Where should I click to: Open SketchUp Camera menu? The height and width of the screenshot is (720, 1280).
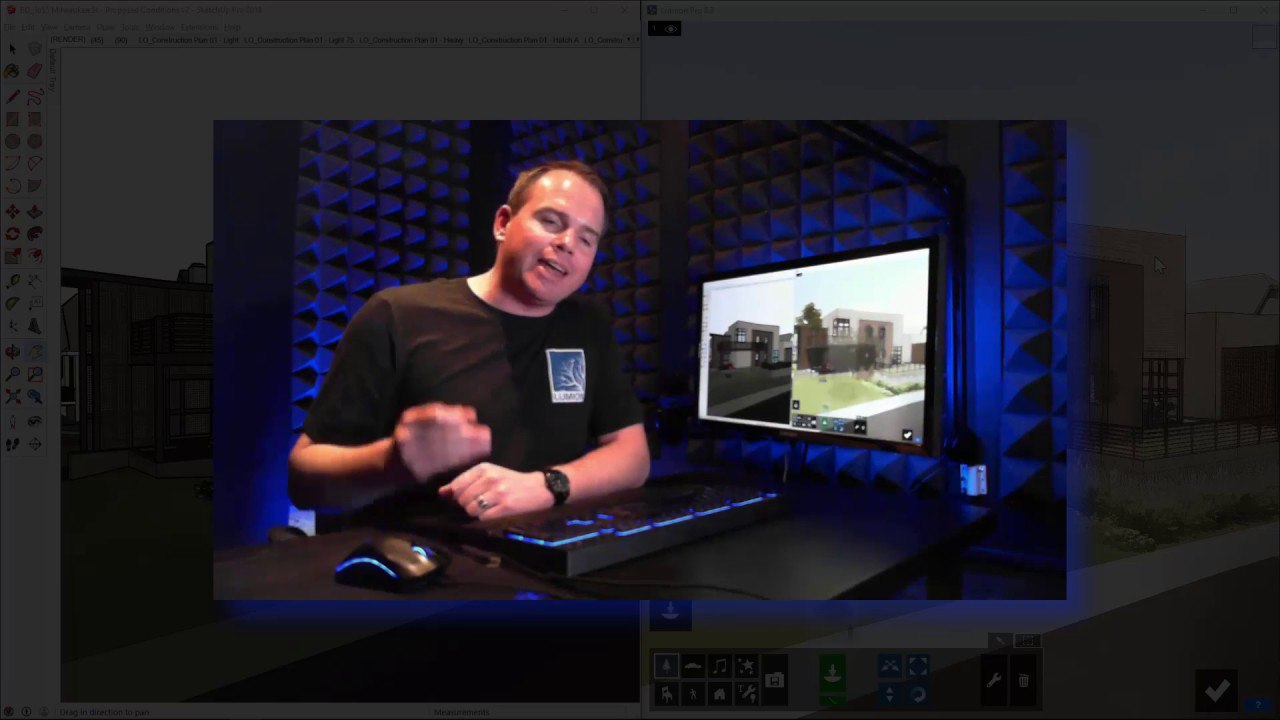(x=77, y=27)
